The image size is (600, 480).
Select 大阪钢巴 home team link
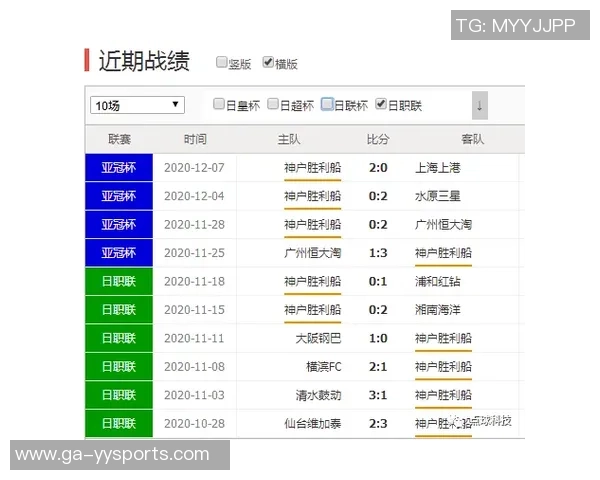click(318, 338)
